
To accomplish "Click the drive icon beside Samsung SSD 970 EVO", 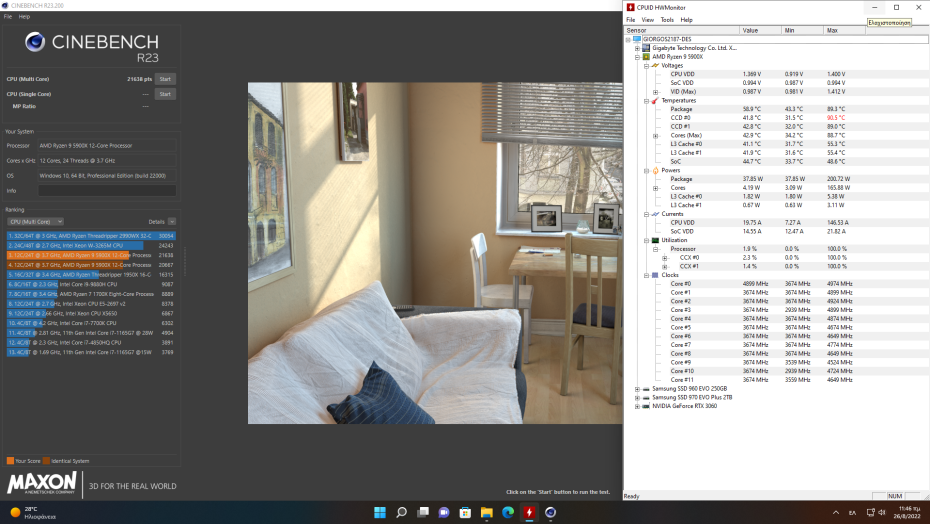I will pos(646,398).
